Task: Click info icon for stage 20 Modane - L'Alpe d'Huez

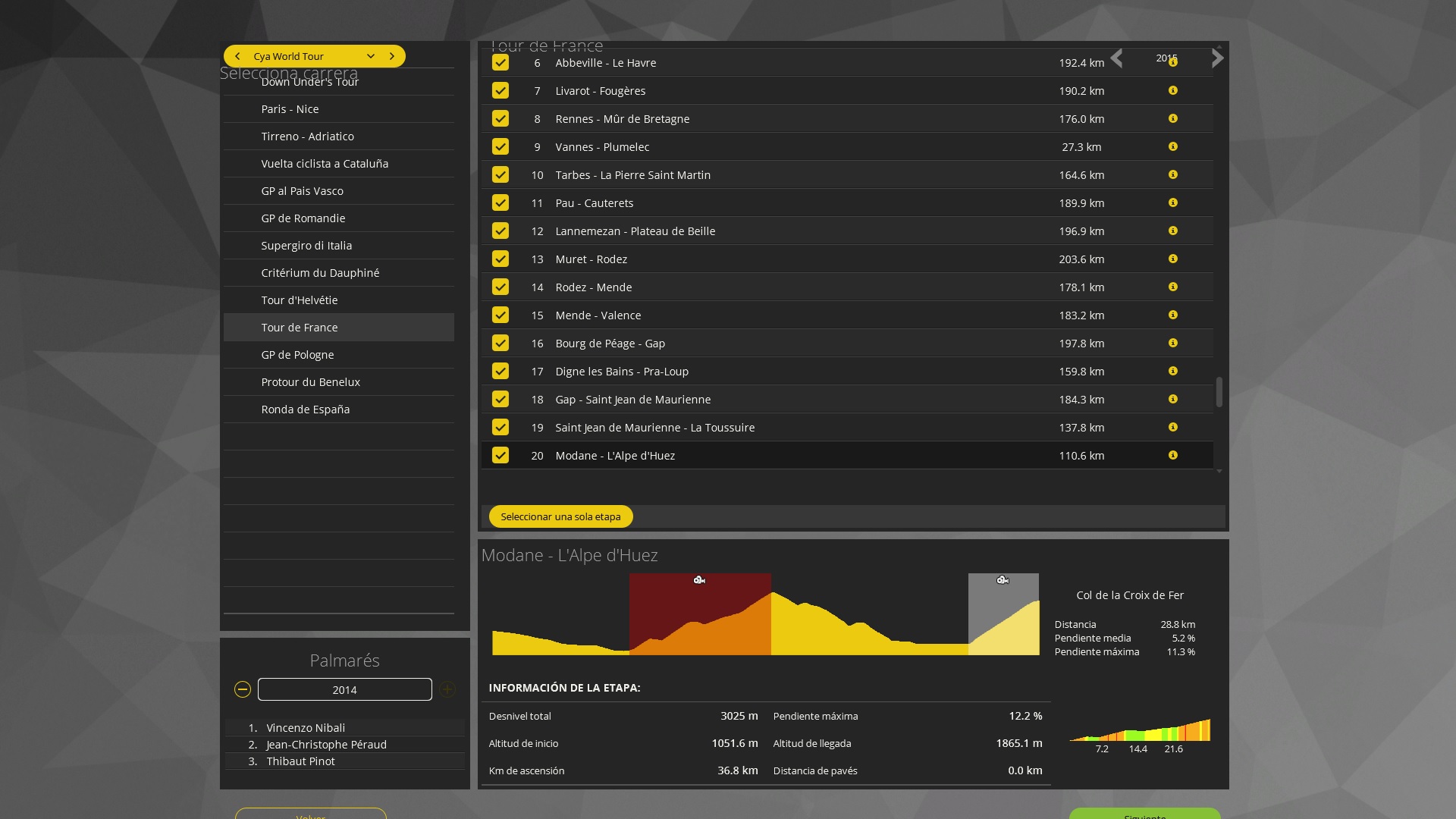Action: click(1172, 455)
